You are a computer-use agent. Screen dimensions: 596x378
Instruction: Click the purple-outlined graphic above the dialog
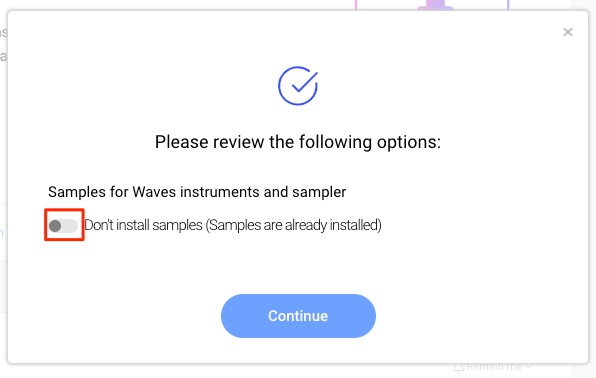point(432,5)
